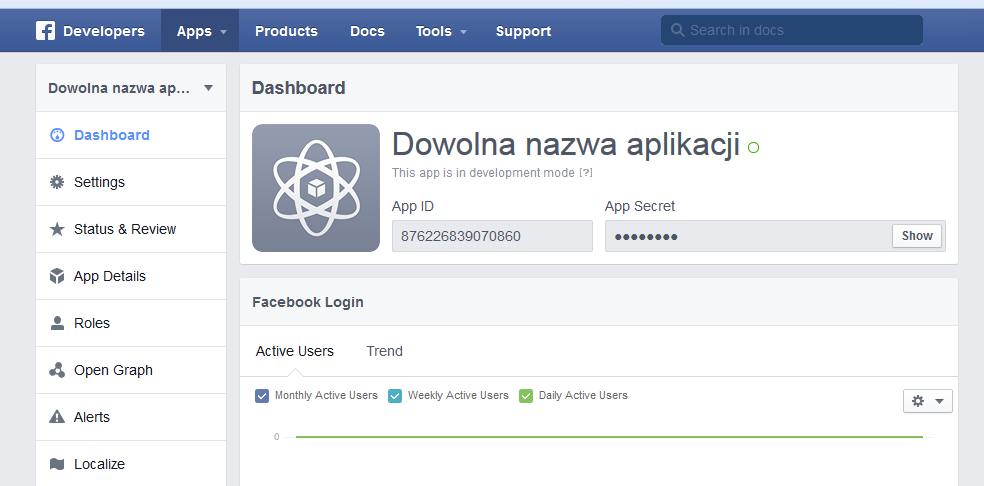Open Dashboard via its gauge icon
The width and height of the screenshot is (984, 486).
57,135
